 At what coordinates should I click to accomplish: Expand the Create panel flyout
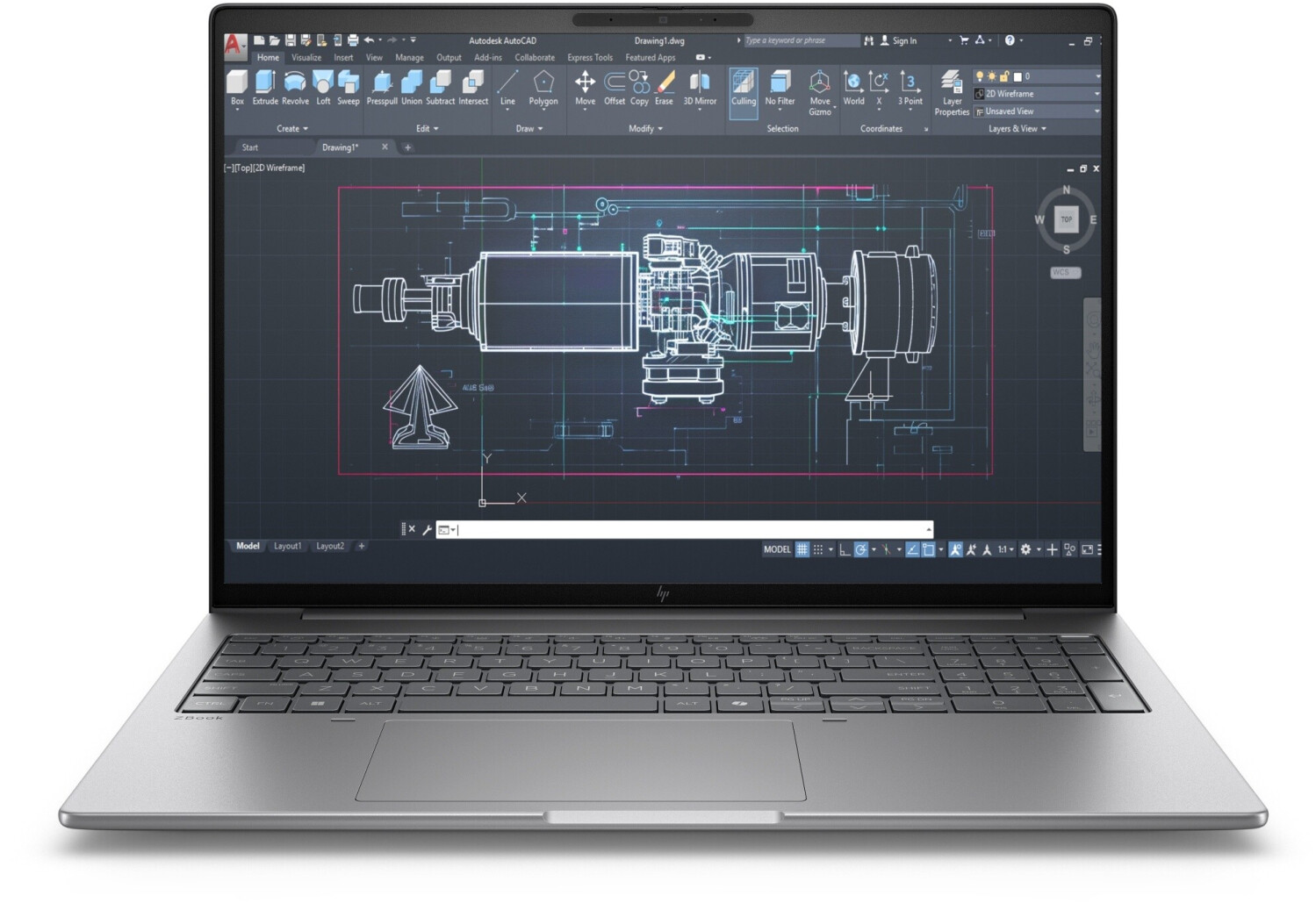[x=292, y=129]
